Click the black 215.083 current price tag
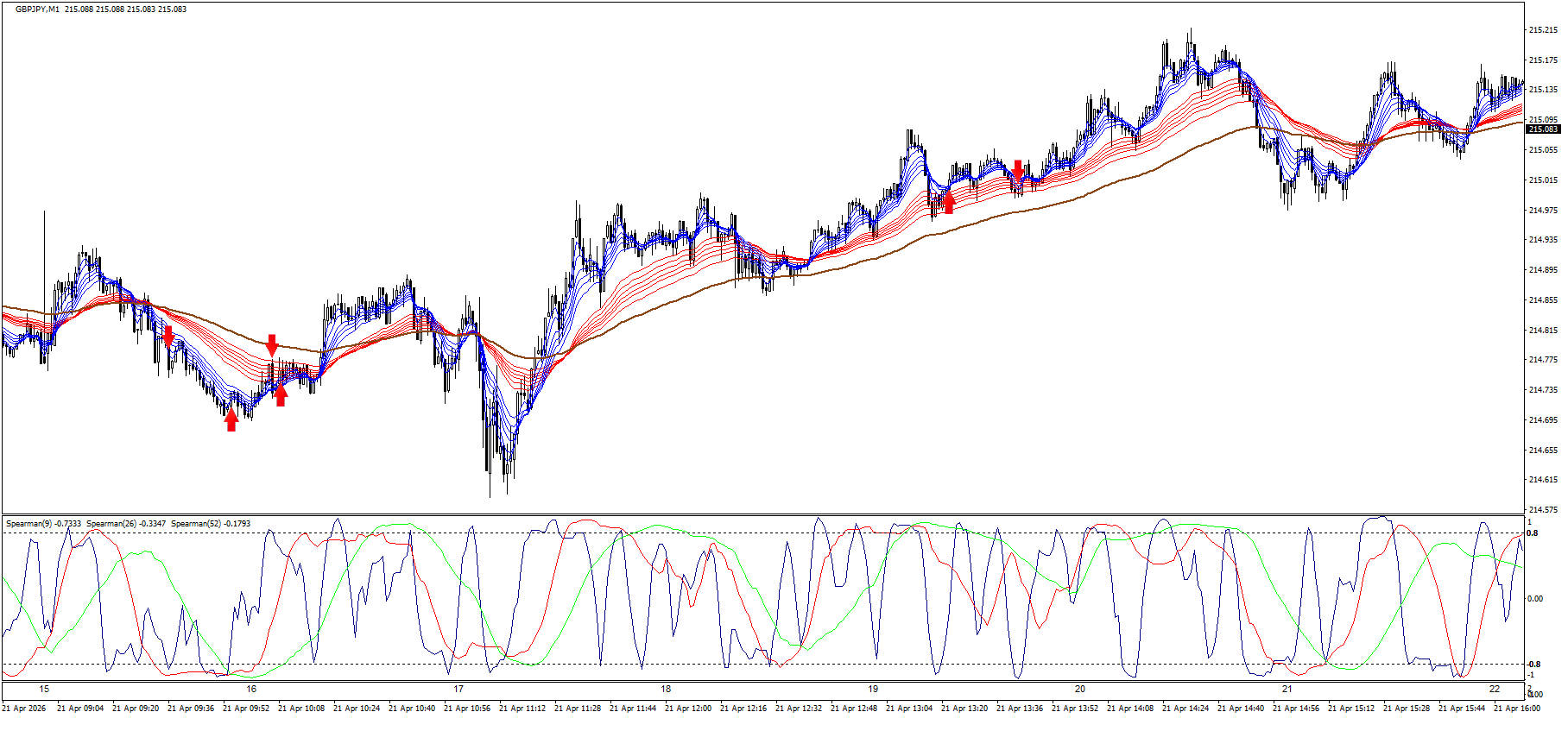Screen dimensions: 1568x731 click(x=1543, y=129)
